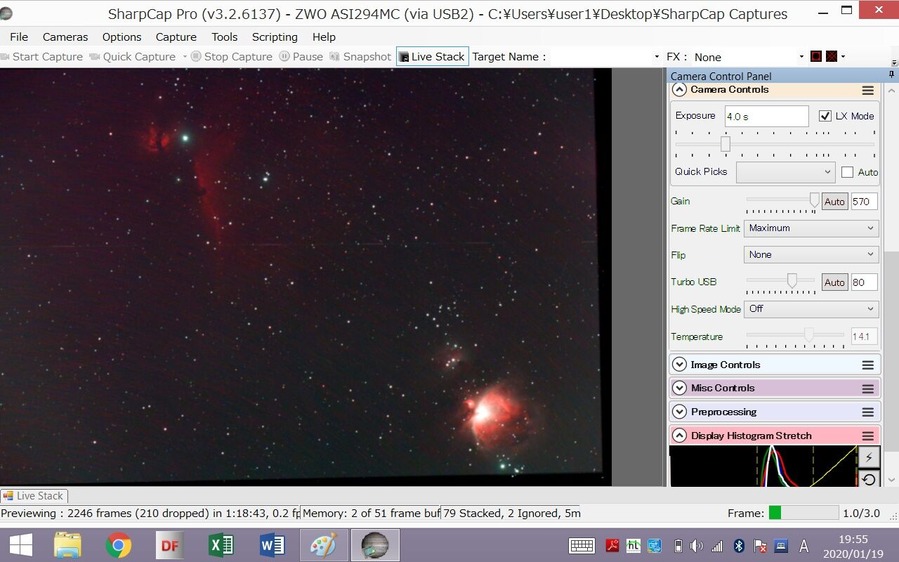This screenshot has height=562, width=899.
Task: Click the camera panel scrollbar down arrow
Action: (891, 479)
